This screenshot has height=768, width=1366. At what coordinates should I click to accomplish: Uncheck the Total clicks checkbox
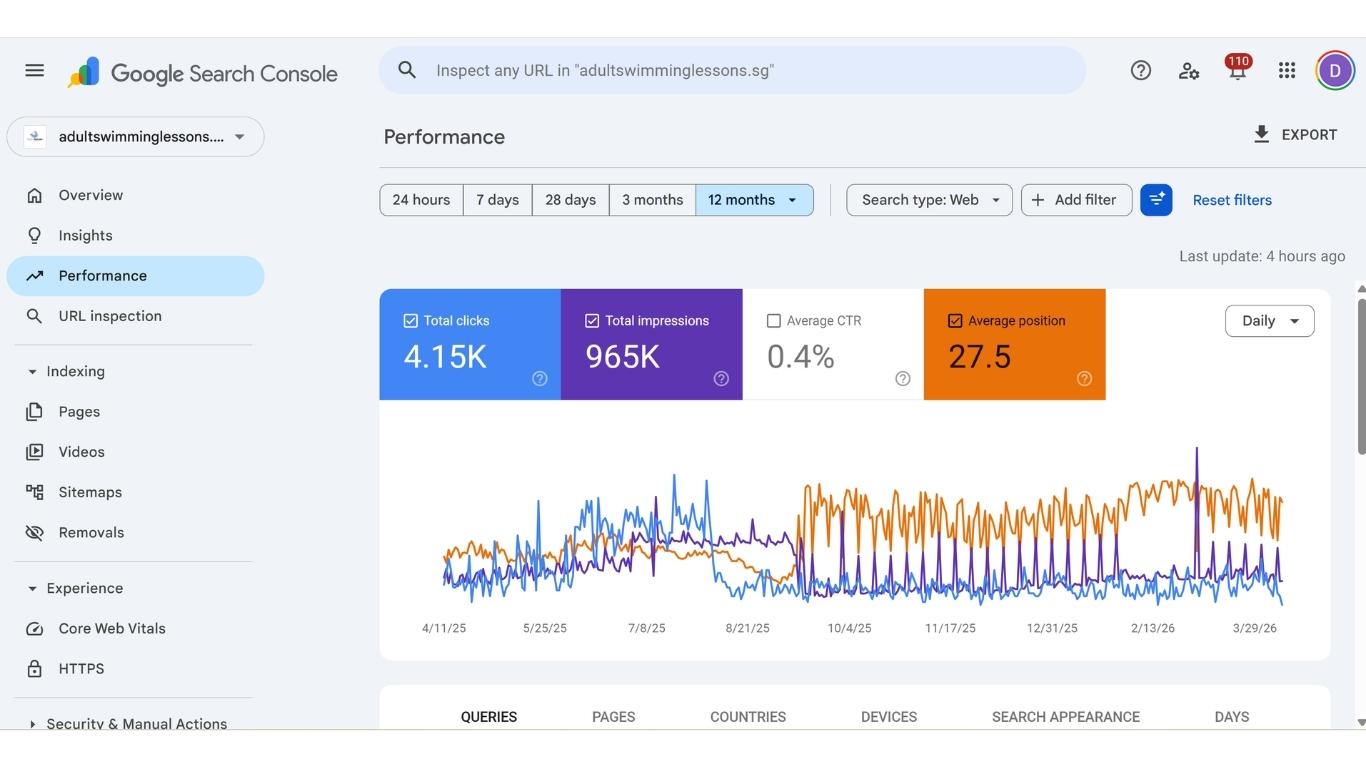pos(410,321)
